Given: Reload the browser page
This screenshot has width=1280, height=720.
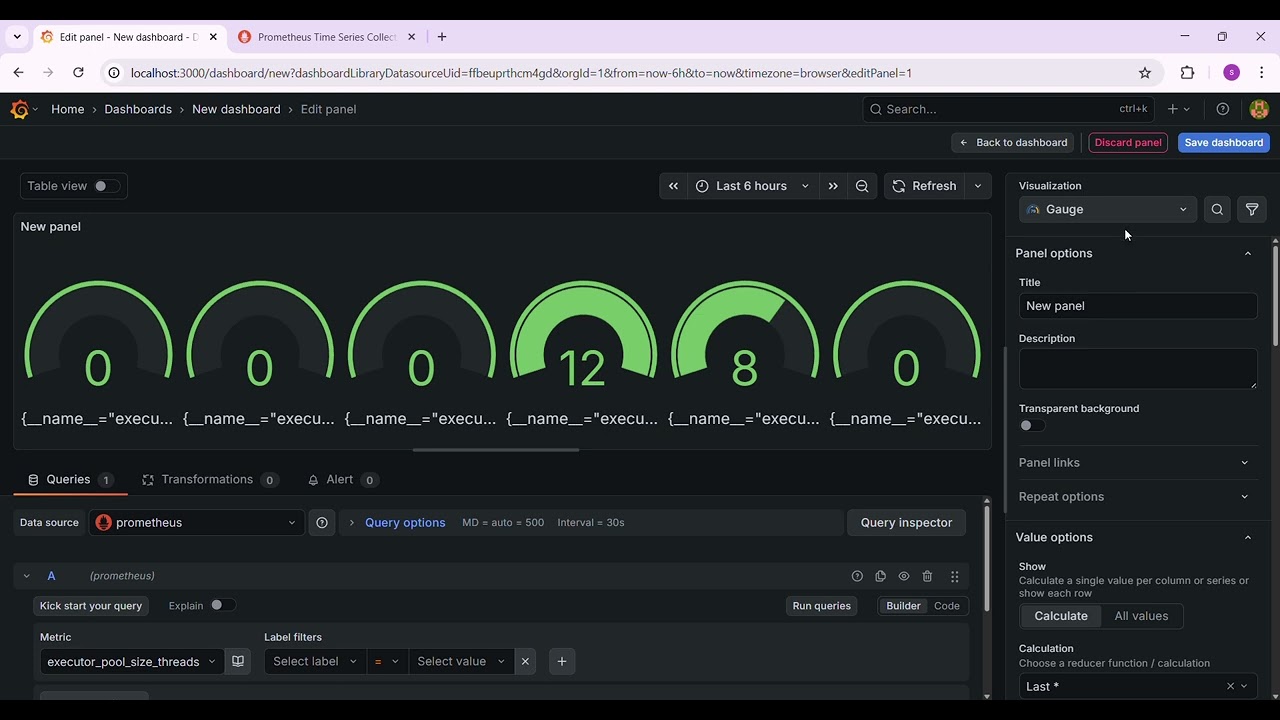Looking at the screenshot, I should 78,72.
